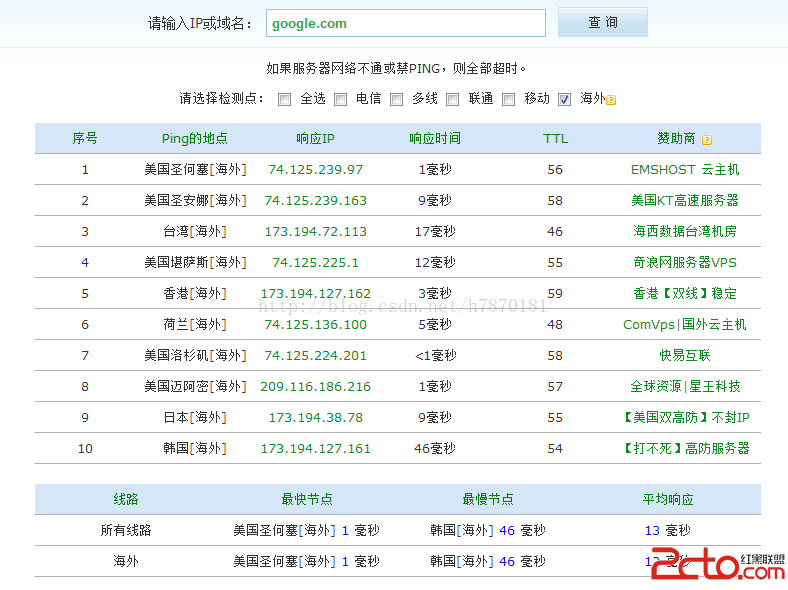
Task: Click the 线路 summary column header
Action: (126, 499)
